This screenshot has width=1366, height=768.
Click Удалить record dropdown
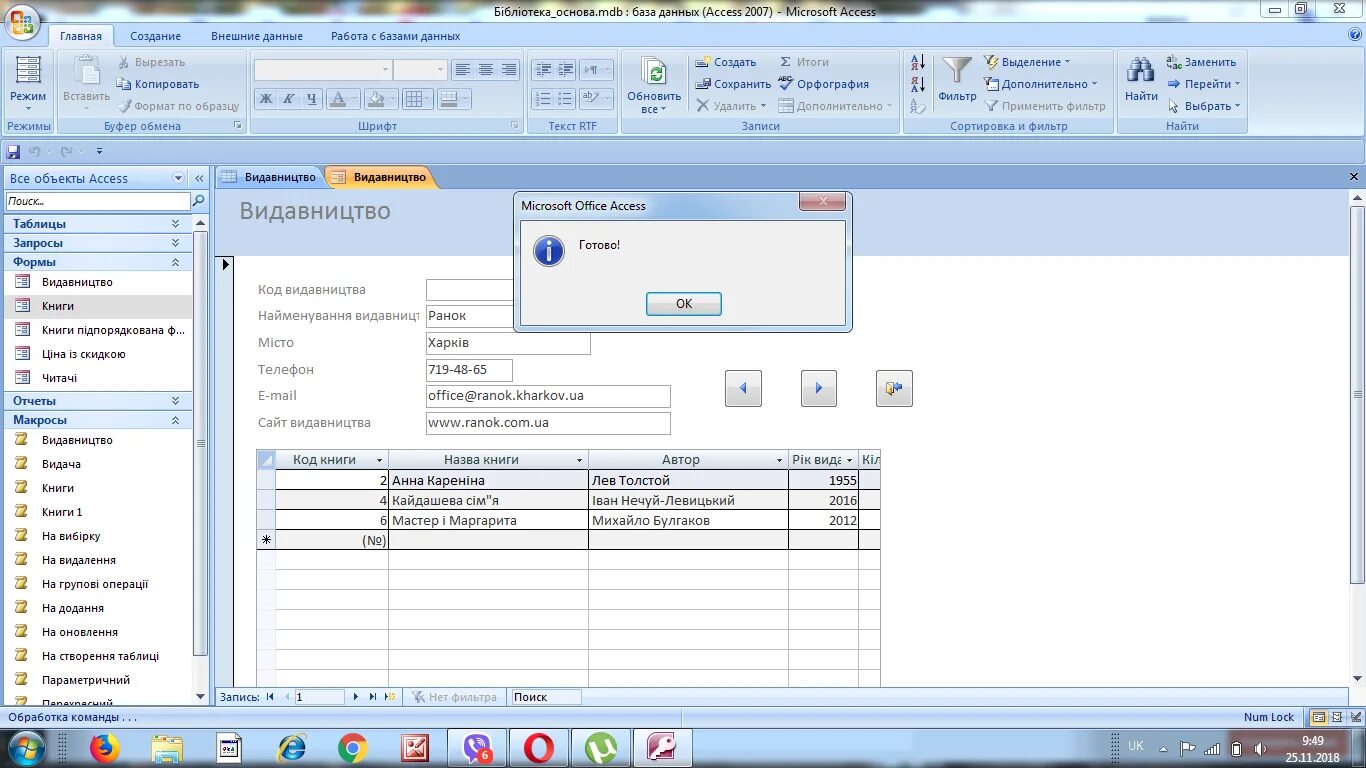click(x=731, y=106)
